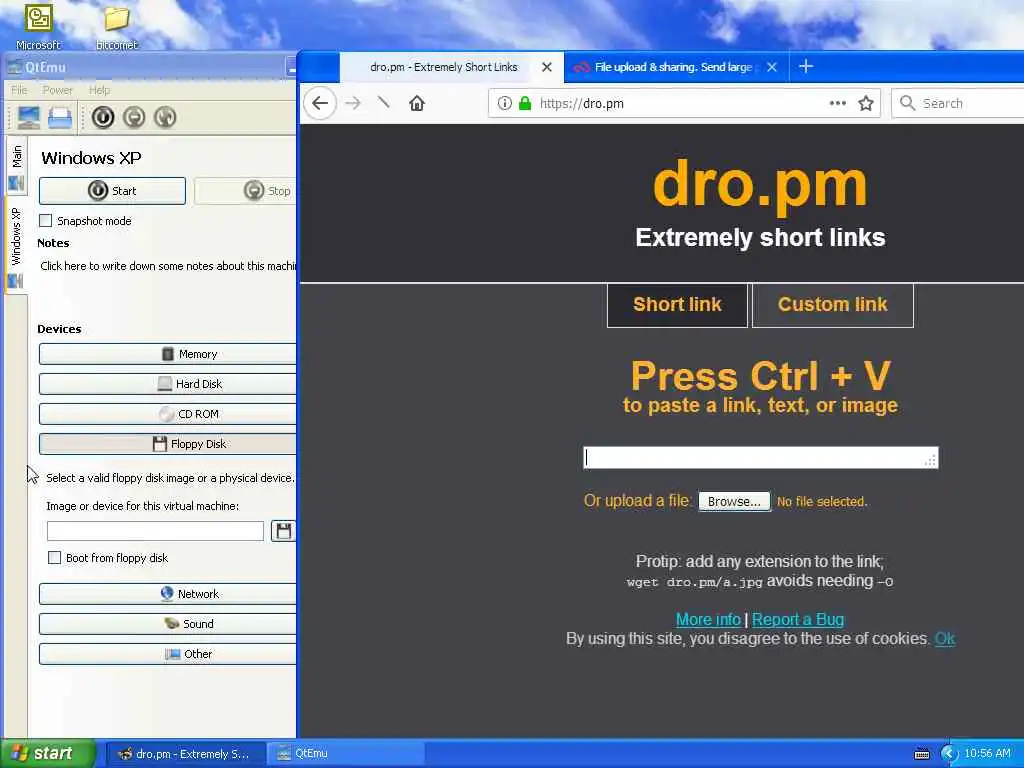
Task: Click the Stop virtual machine button
Action: [246, 191]
